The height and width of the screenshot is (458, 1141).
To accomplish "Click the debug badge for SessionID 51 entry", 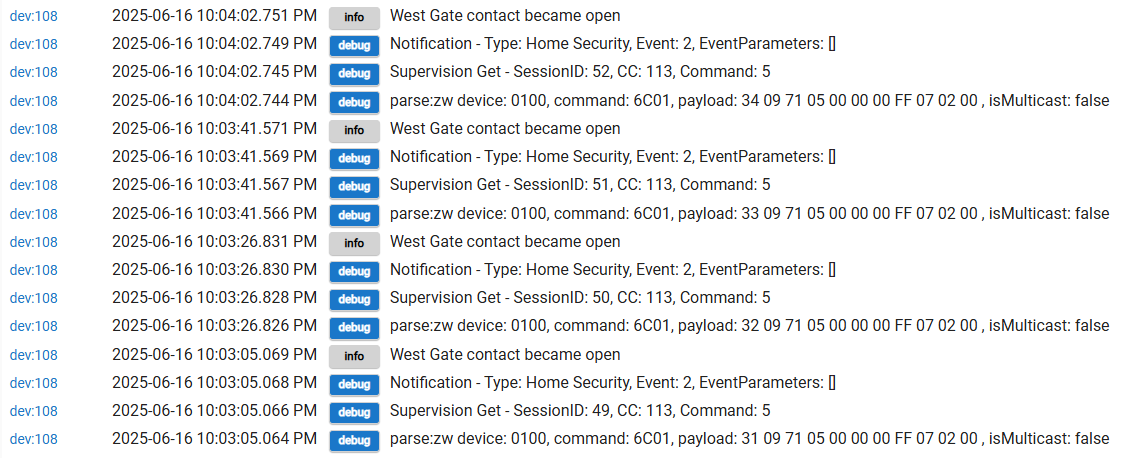I will coord(354,186).
